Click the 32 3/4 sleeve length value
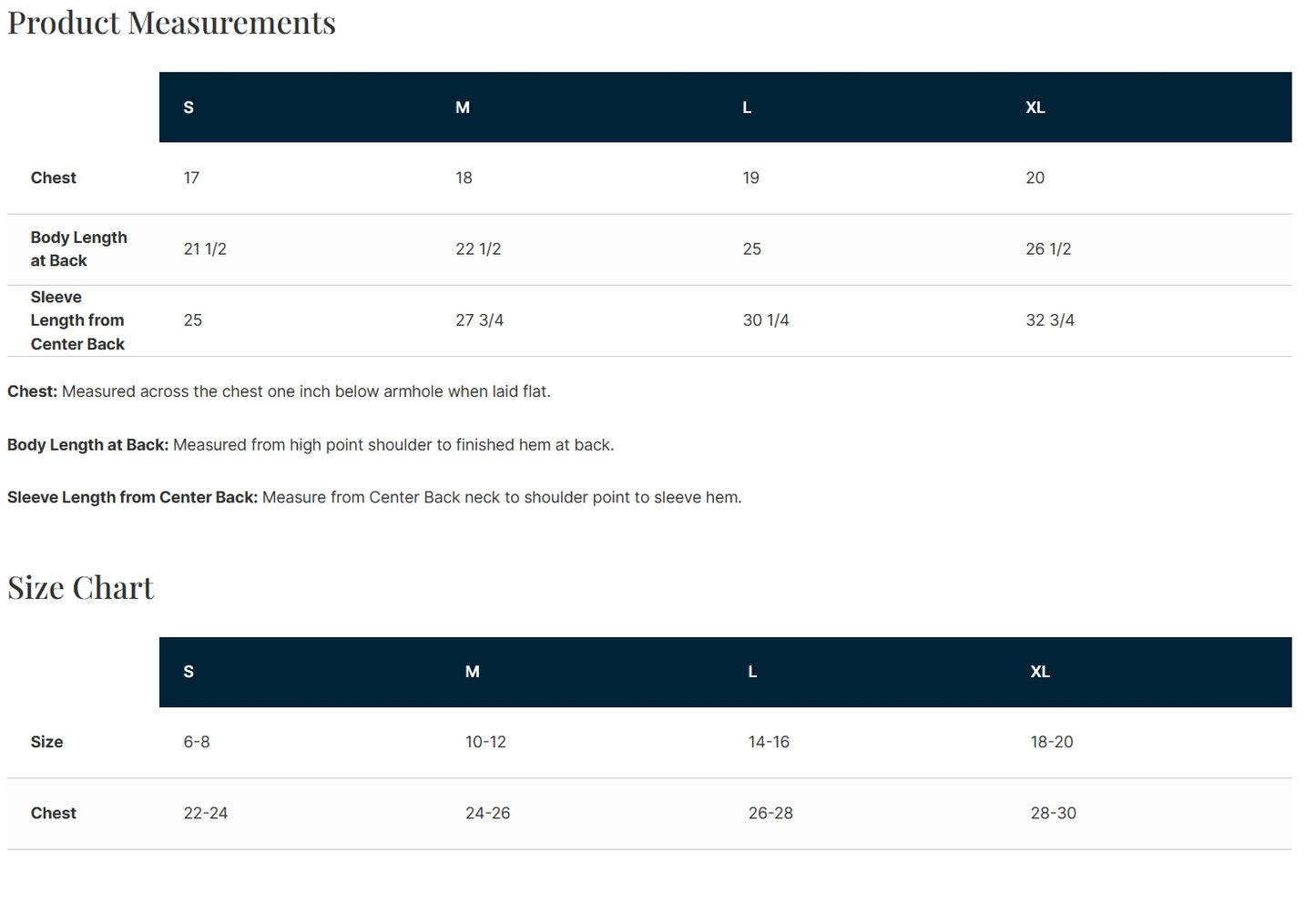 tap(1049, 320)
